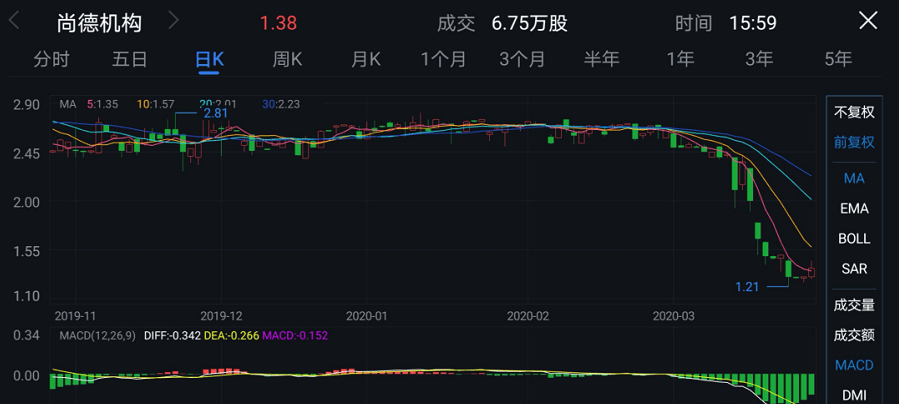Switch sub-chart to DMI indicator
The width and height of the screenshot is (899, 404).
pyautogui.click(x=854, y=395)
